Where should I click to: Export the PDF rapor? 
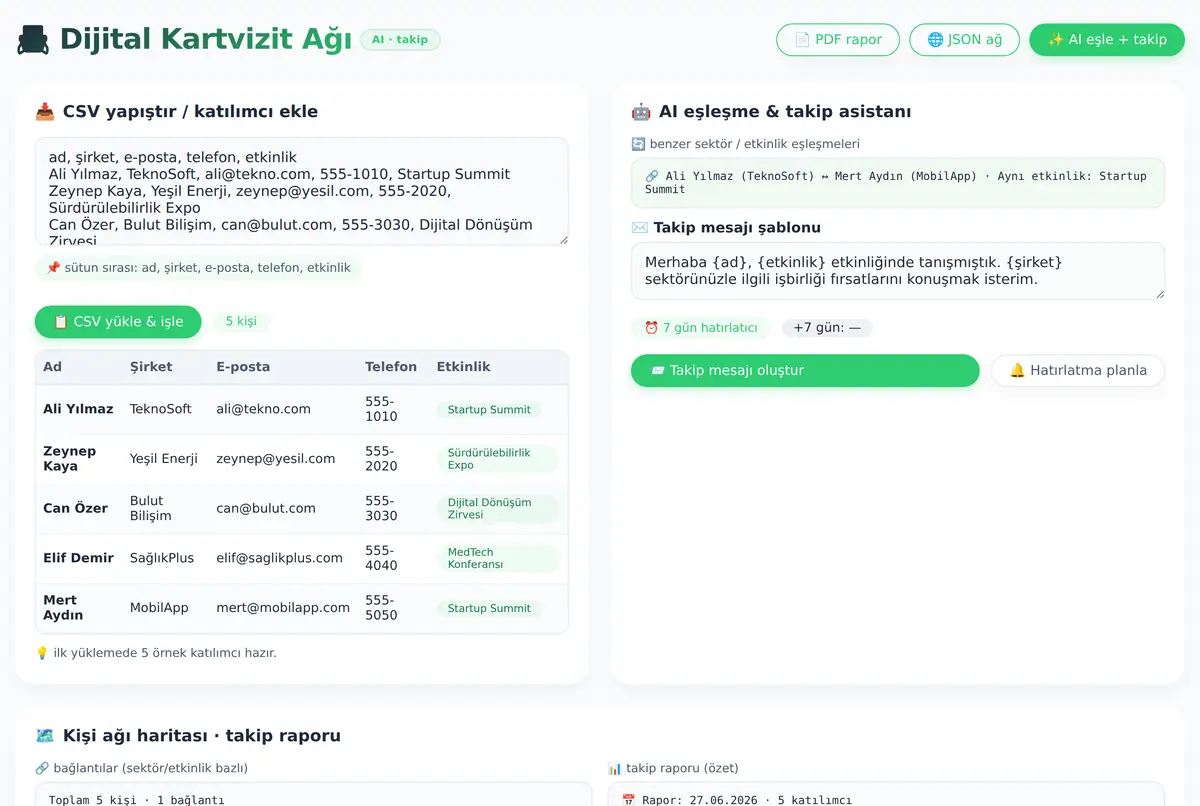click(x=838, y=40)
